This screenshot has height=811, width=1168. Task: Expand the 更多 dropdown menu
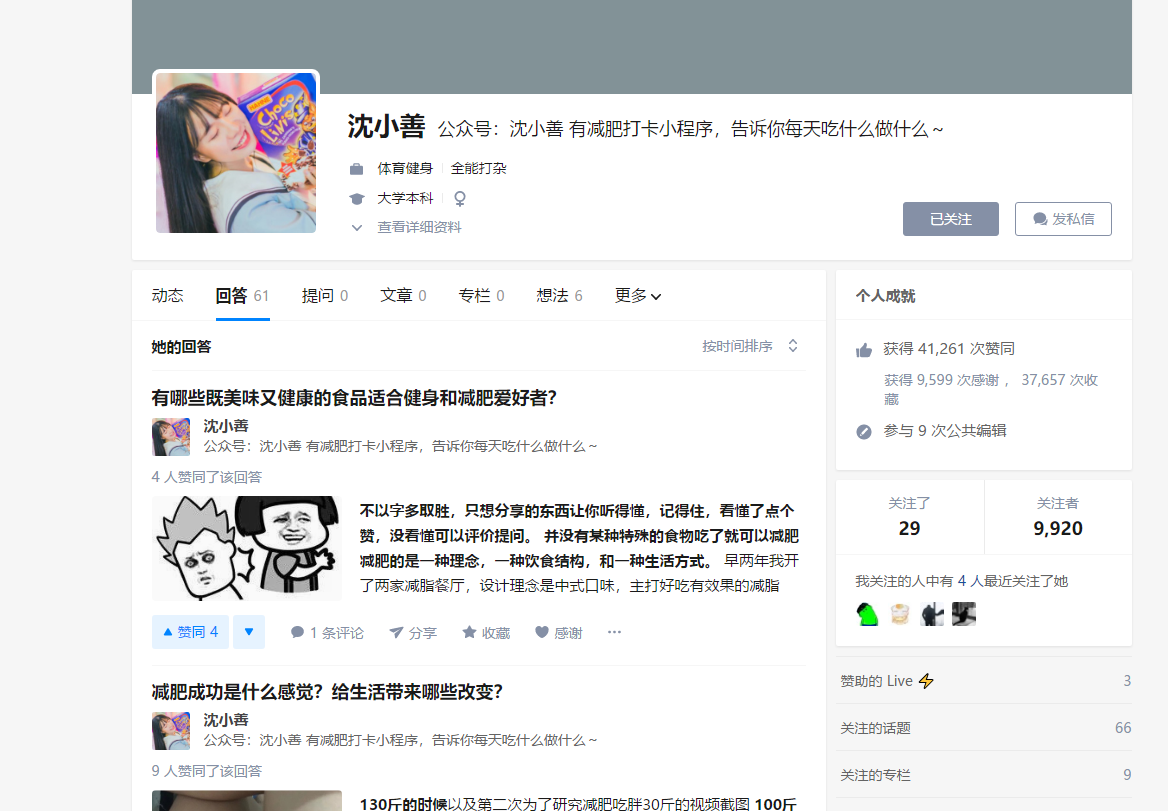(638, 296)
